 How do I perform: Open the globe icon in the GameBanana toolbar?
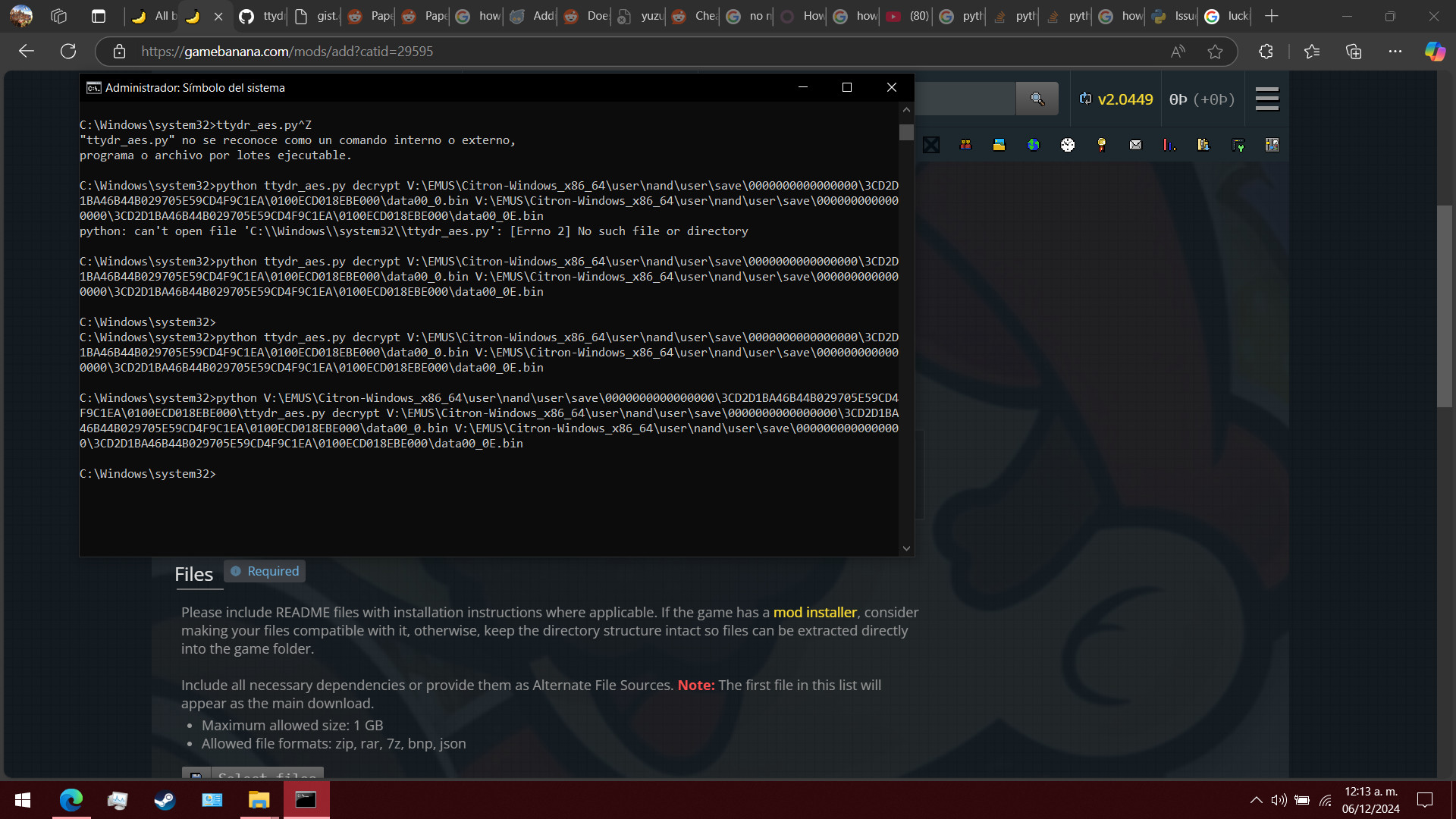(x=1034, y=144)
